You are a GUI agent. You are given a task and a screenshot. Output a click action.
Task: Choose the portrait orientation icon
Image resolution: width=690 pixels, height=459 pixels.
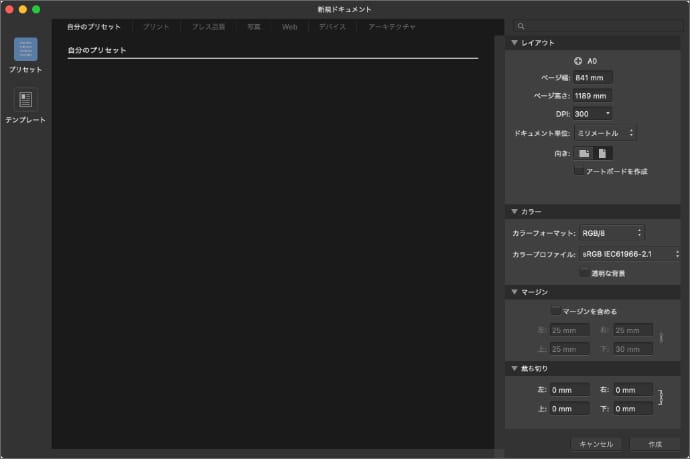click(x=602, y=153)
